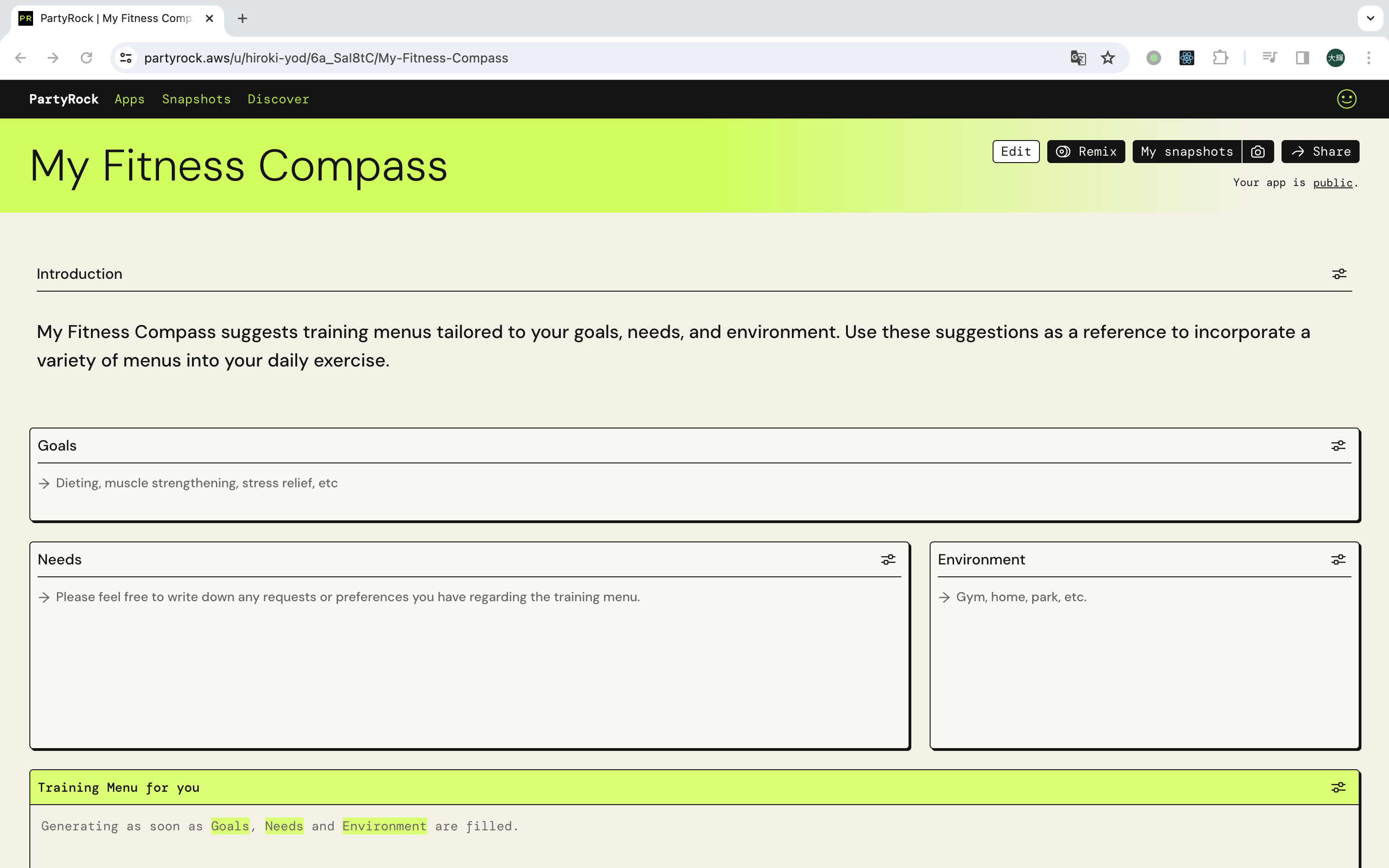This screenshot has height=868, width=1389.
Task: Go to Snapshots in navigation bar
Action: [196, 99]
